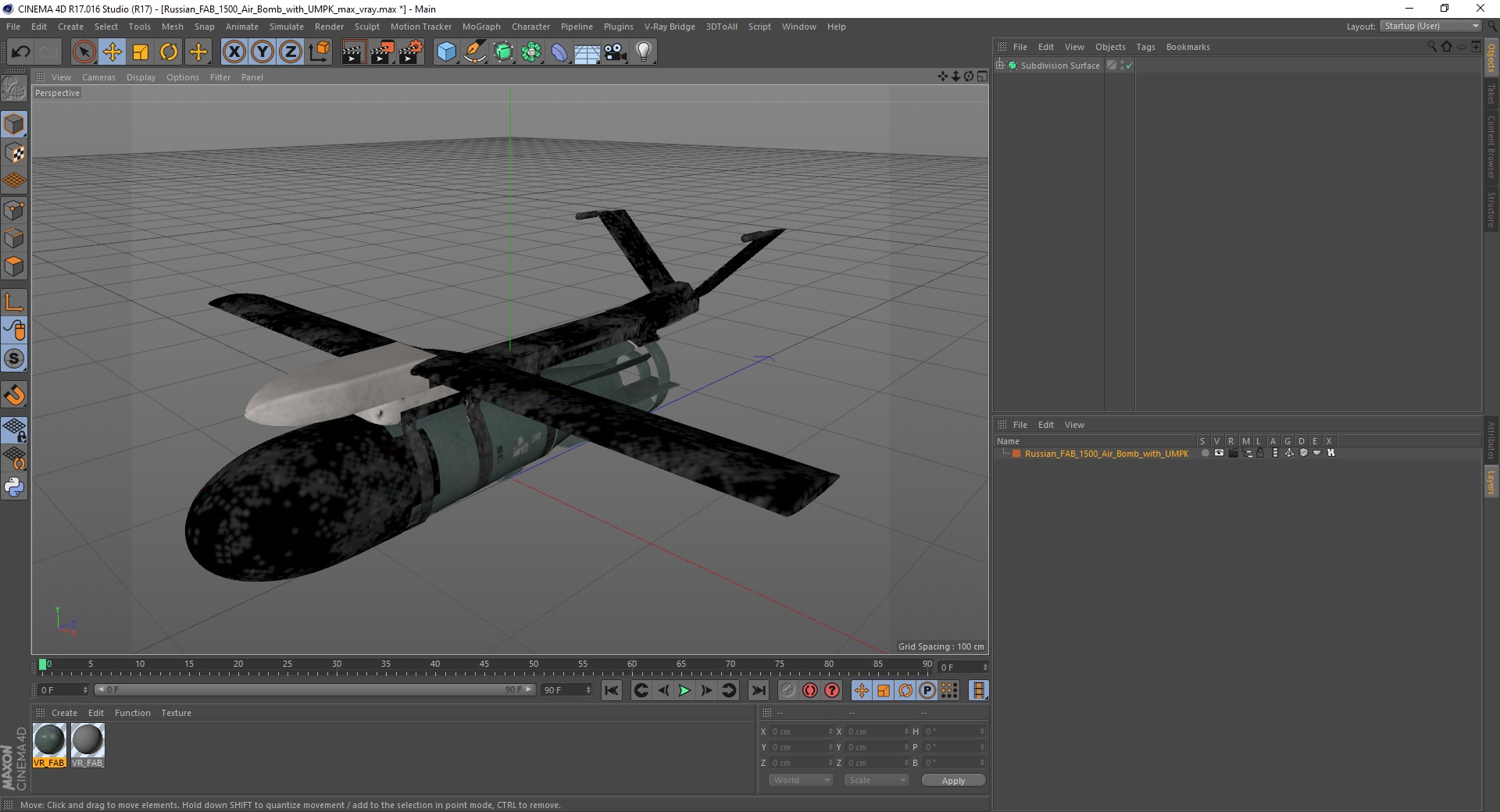Toggle layer Solo dot for Russian_FAB_1500

coord(1205,453)
